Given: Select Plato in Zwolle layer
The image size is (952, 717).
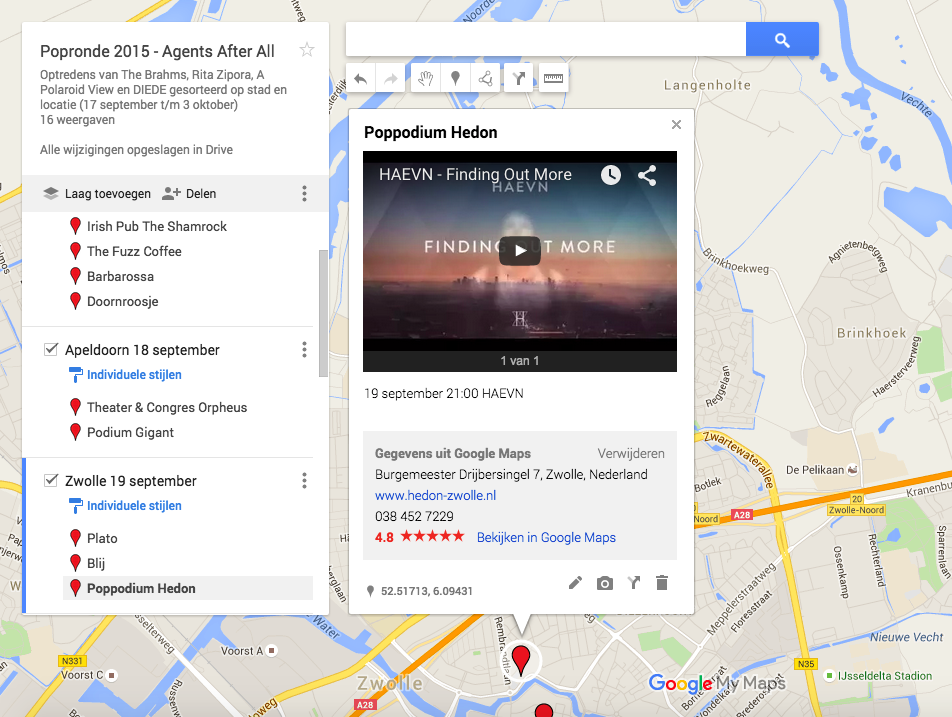Looking at the screenshot, I should (x=102, y=539).
